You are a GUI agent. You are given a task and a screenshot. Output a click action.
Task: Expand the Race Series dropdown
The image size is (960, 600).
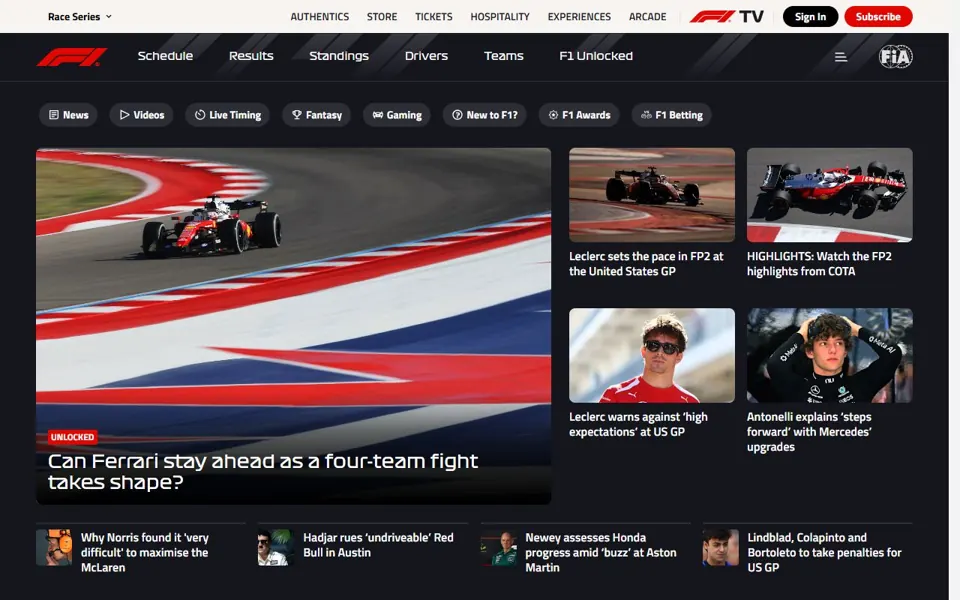(80, 17)
